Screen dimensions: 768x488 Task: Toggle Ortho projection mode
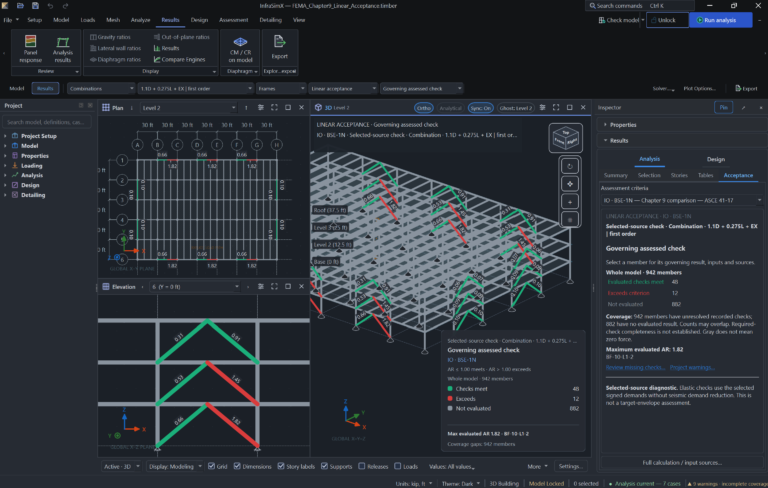click(424, 108)
